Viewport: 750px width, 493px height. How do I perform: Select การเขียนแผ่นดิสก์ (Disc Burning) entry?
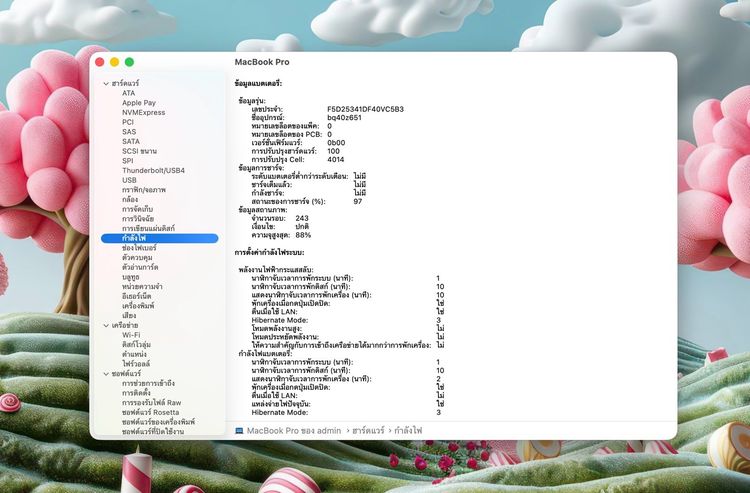point(148,229)
